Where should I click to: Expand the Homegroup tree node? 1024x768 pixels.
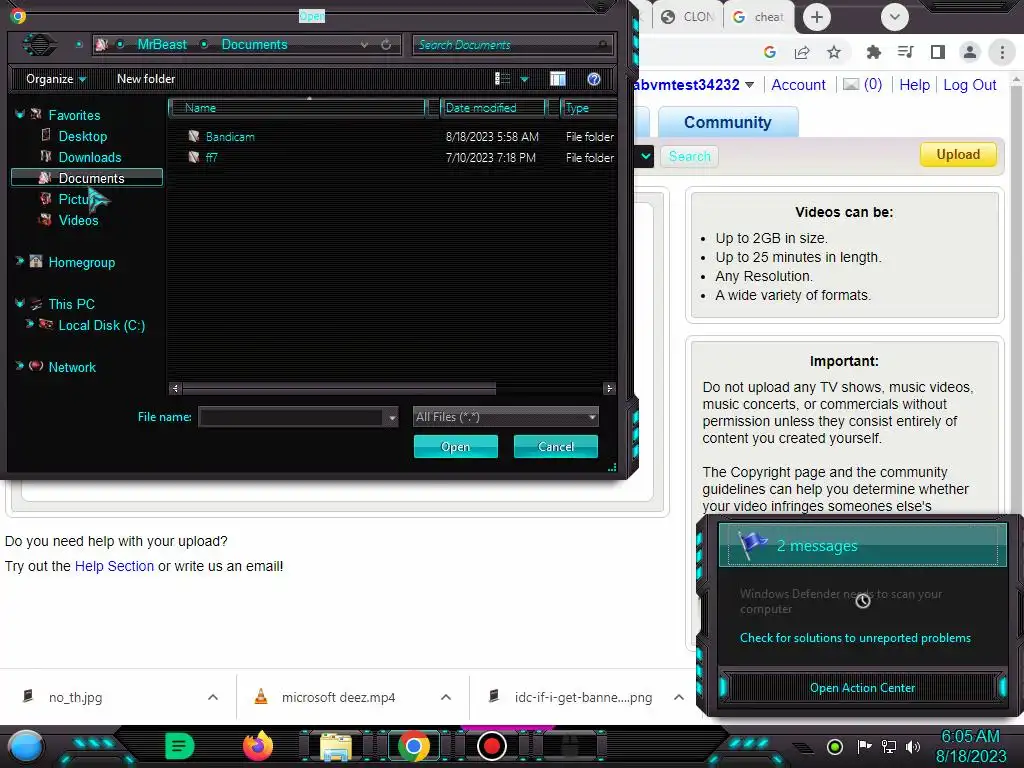pyautogui.click(x=20, y=261)
